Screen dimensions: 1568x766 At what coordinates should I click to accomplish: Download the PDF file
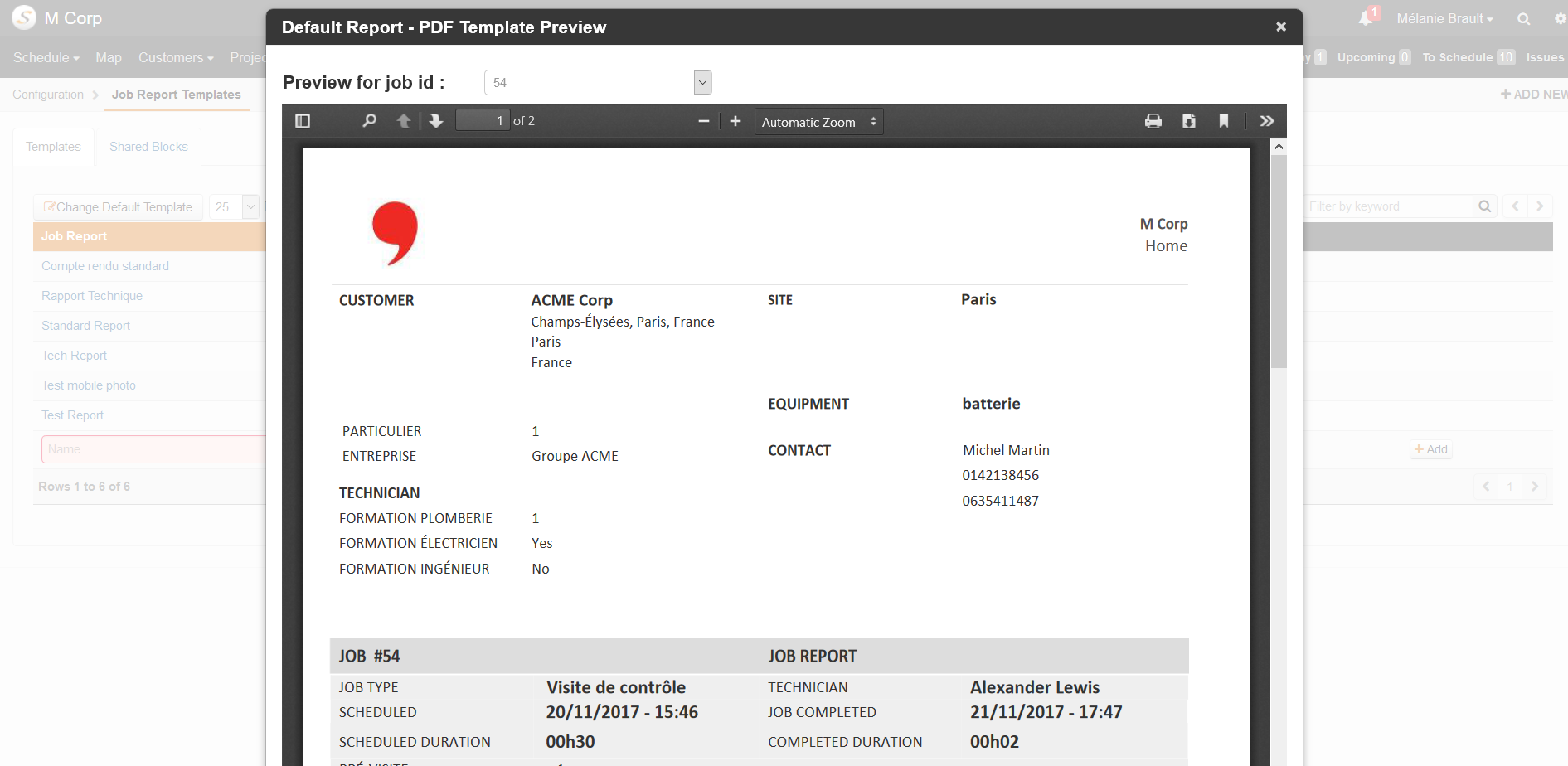tap(1189, 121)
